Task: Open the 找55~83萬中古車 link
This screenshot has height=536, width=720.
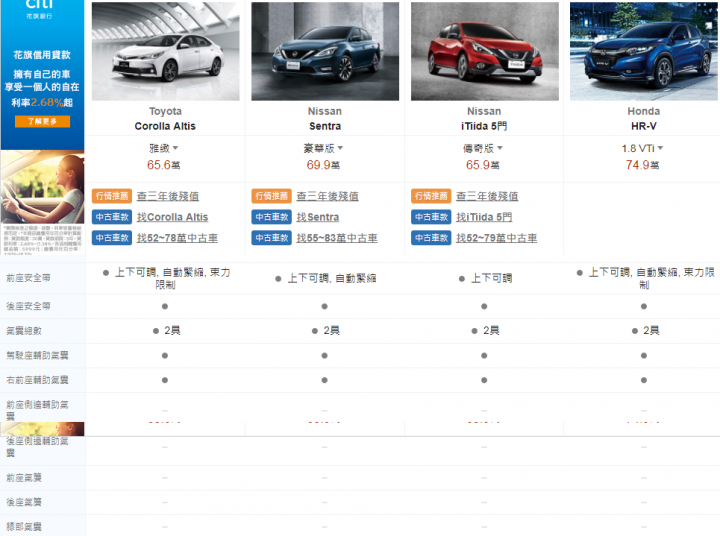Action: pos(337,238)
